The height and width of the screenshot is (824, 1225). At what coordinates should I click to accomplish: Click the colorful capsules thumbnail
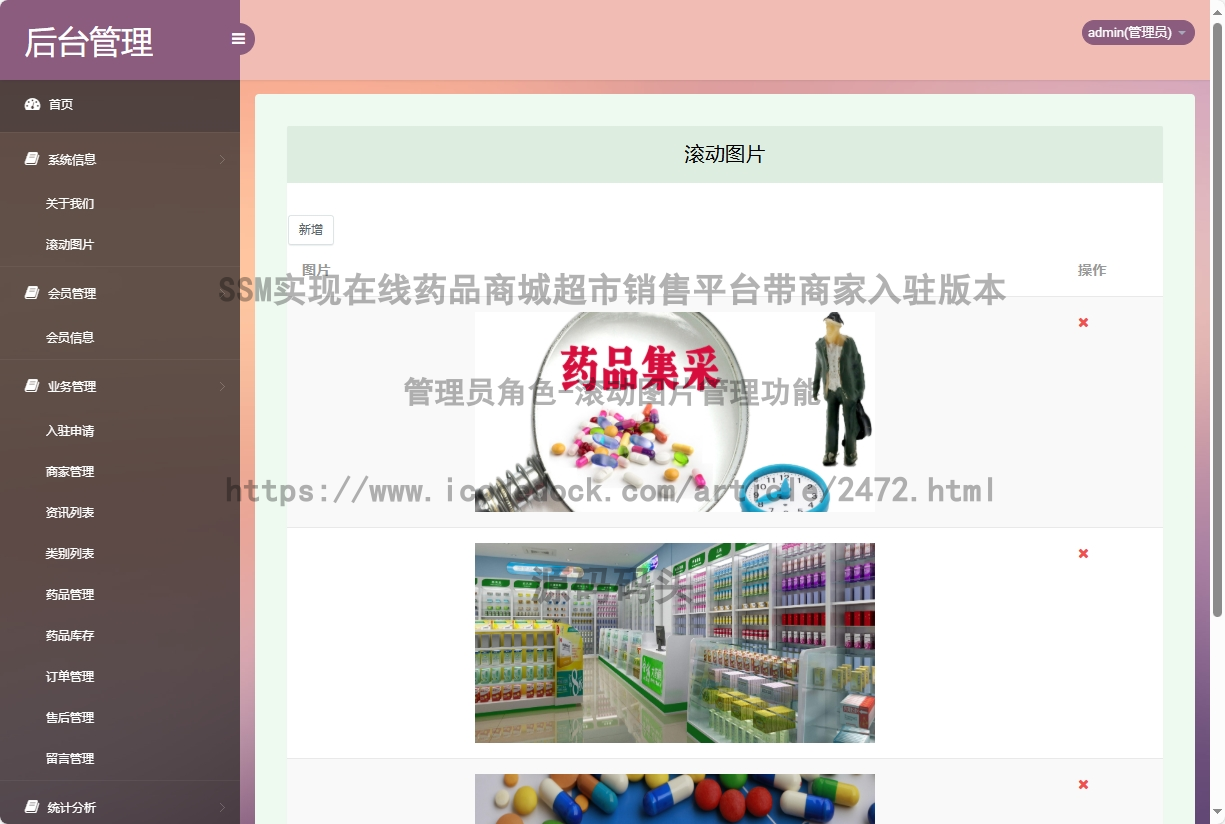coord(675,799)
